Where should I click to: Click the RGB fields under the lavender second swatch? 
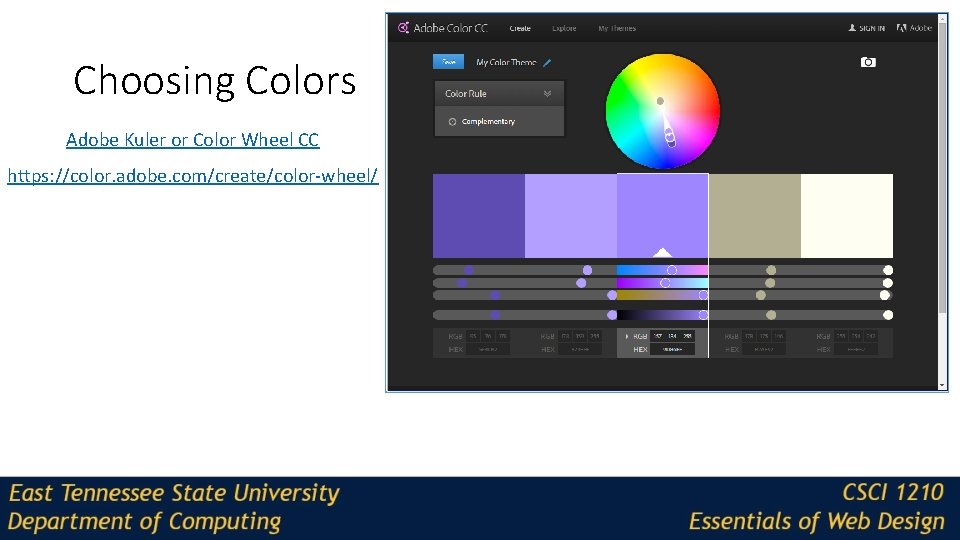pos(580,336)
